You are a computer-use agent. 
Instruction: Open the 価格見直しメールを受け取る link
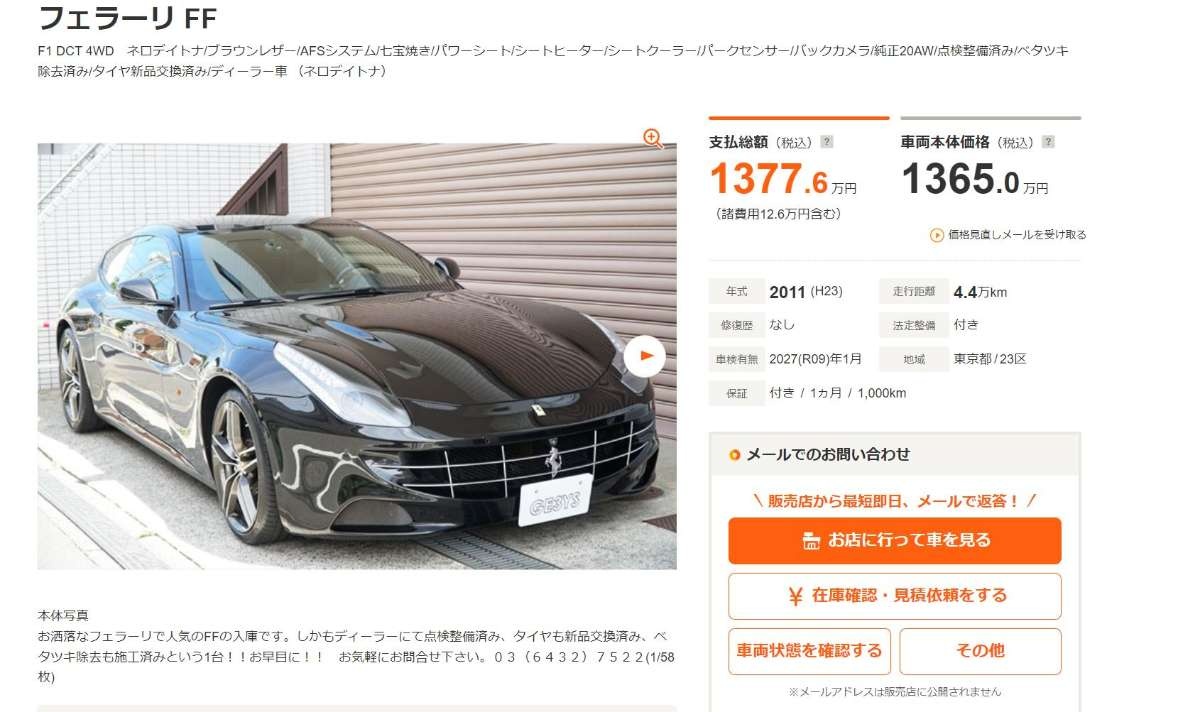[x=1016, y=235]
